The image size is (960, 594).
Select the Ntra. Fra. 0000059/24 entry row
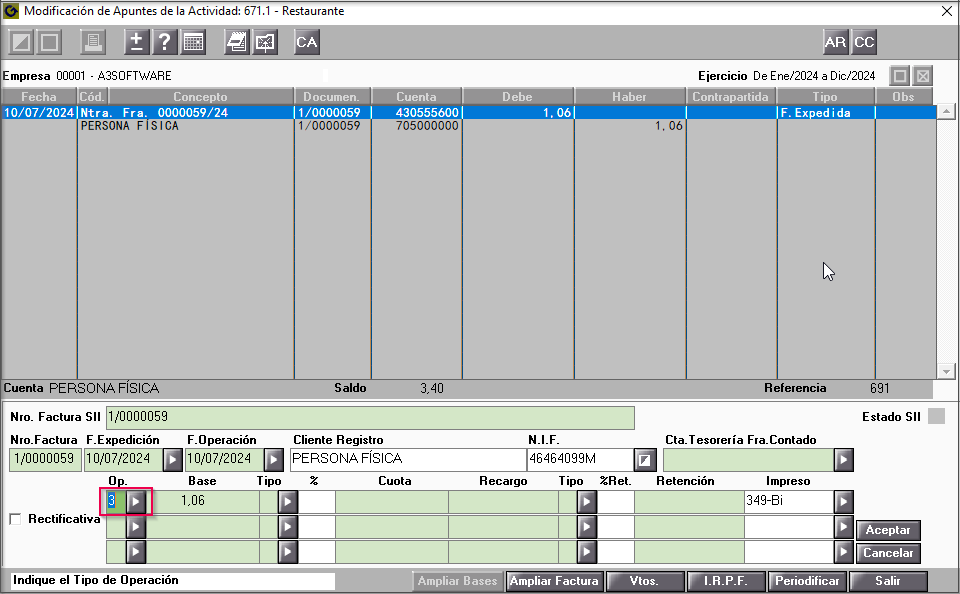[469, 113]
